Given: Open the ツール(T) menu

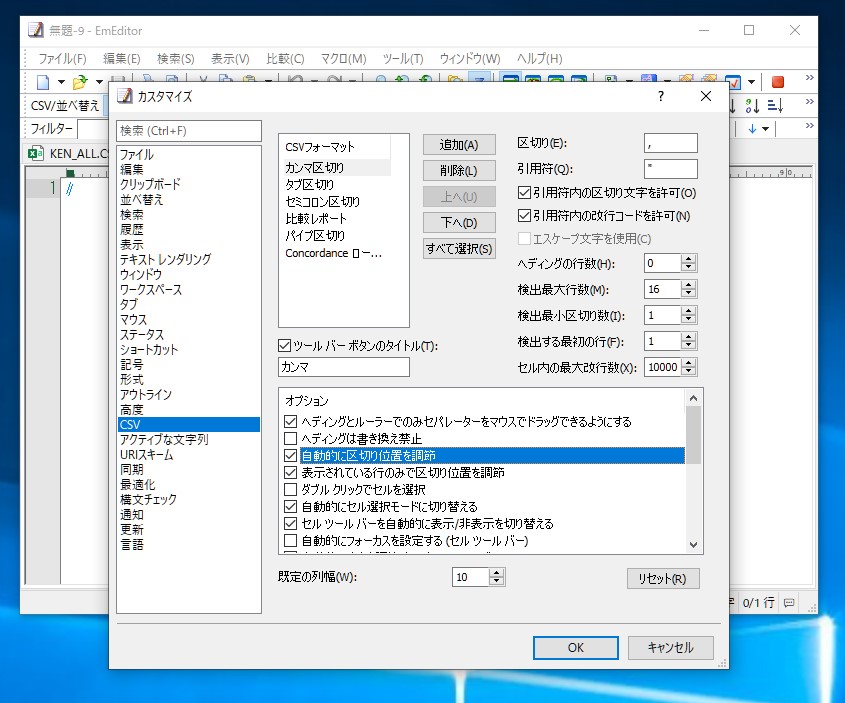Looking at the screenshot, I should [x=403, y=59].
